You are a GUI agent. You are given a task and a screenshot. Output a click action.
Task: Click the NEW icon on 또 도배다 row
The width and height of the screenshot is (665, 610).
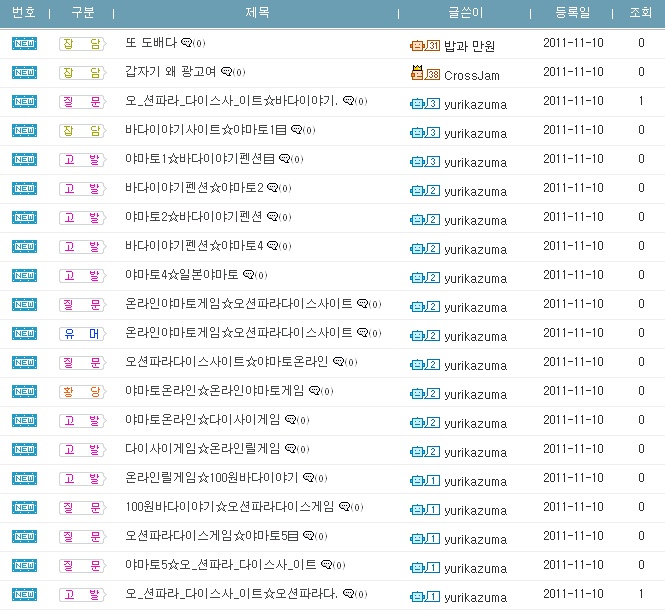[x=24, y=44]
